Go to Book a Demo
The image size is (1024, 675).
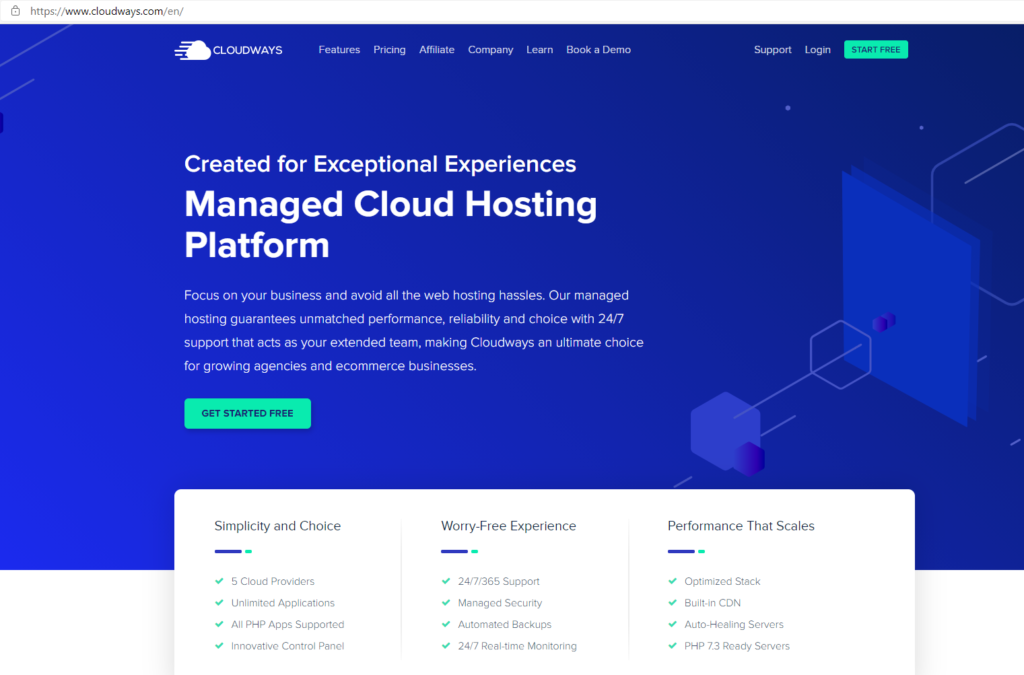[x=598, y=50]
